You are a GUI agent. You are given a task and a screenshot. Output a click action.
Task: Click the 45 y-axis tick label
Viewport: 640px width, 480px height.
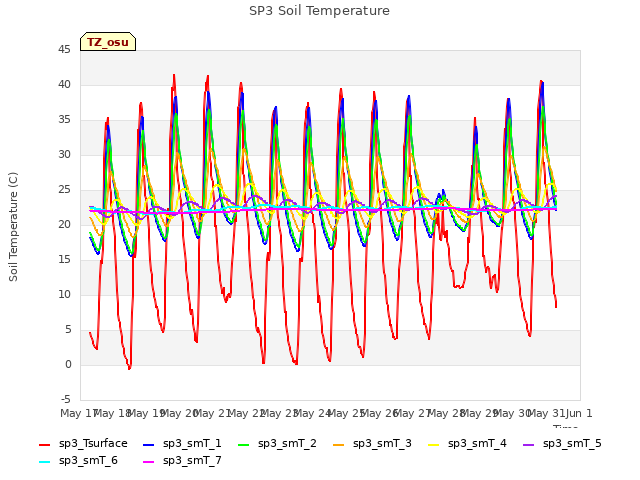[x=64, y=50]
